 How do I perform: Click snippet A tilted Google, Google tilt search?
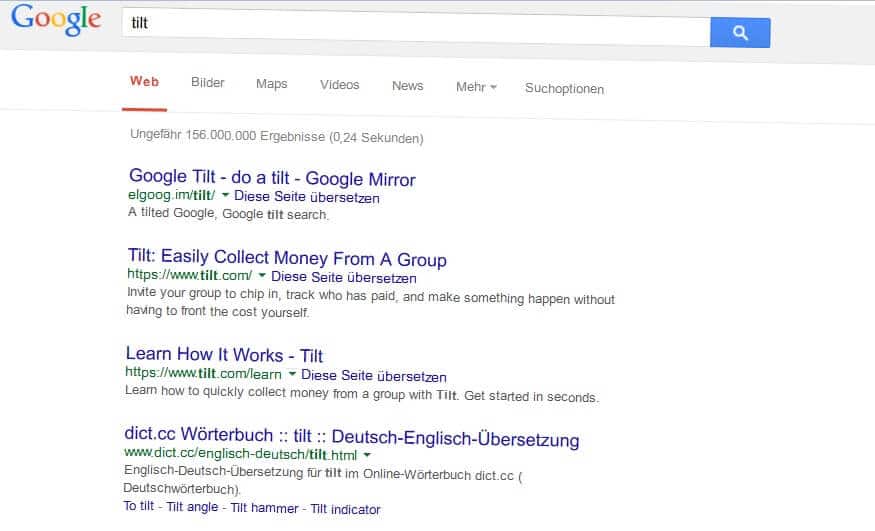click(x=228, y=214)
